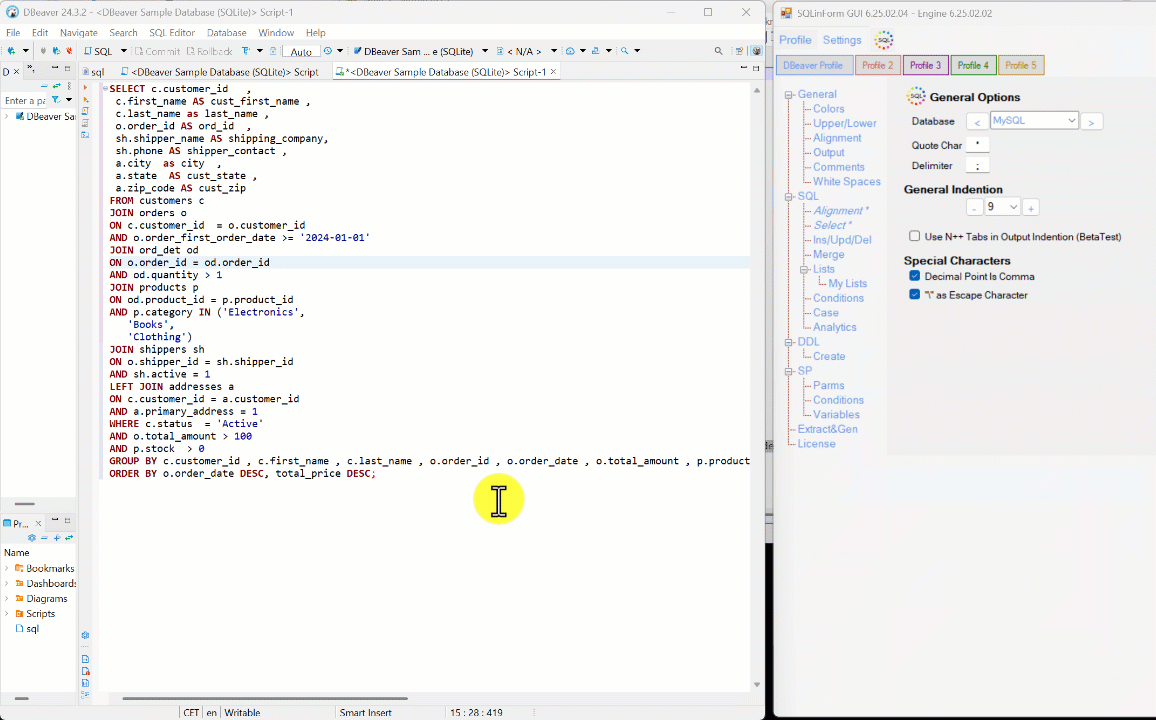Image resolution: width=1156 pixels, height=720 pixels.
Task: Switch to the Settings tab in SQLinForm
Action: click(842, 40)
